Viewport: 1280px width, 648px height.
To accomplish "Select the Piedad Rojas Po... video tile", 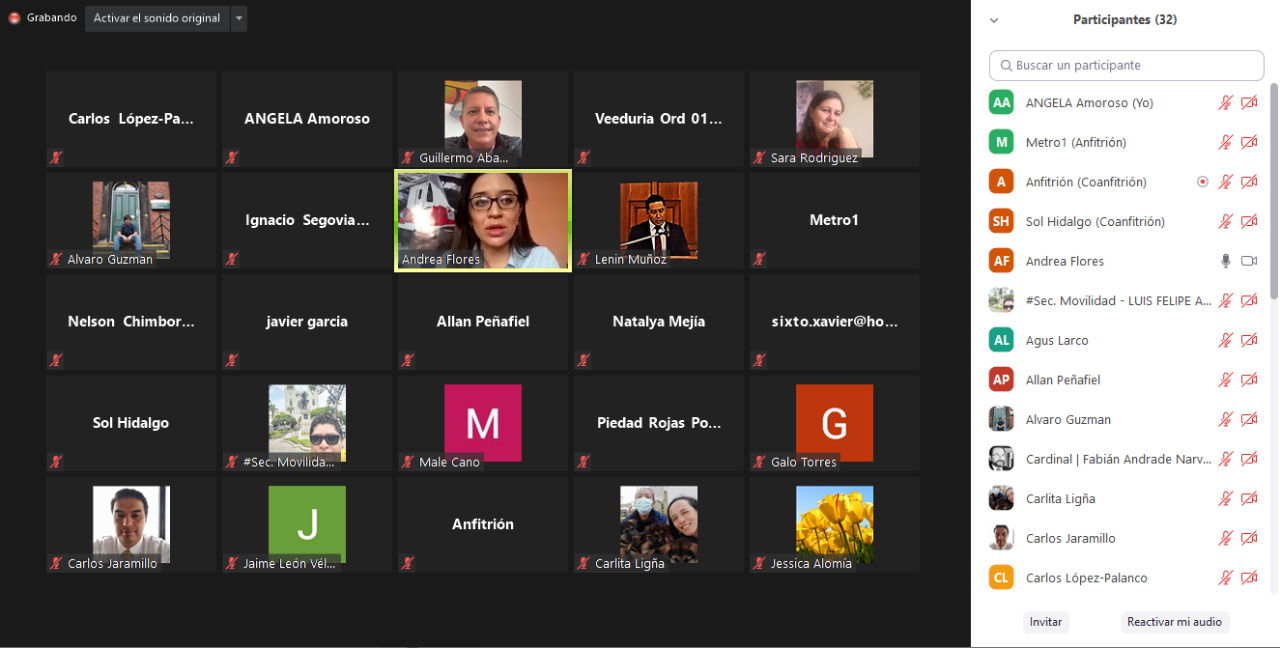I will [x=658, y=423].
